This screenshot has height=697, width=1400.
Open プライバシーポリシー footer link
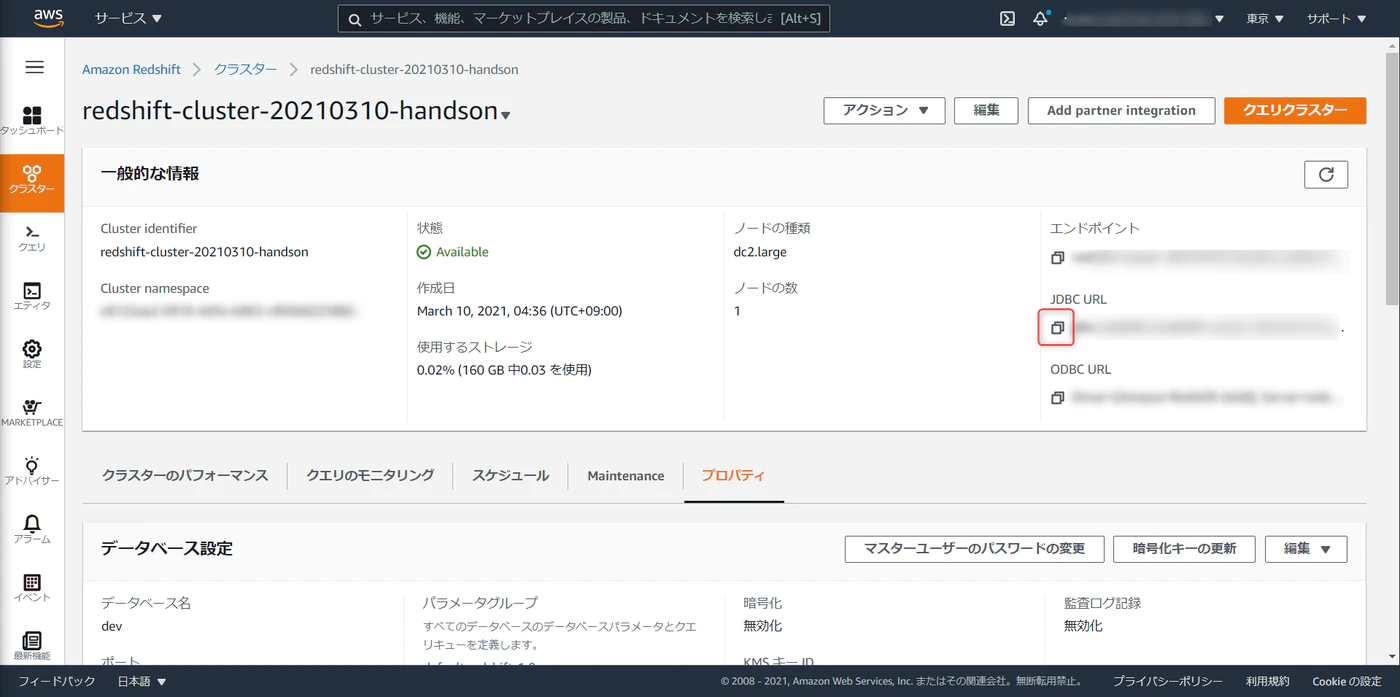(1167, 681)
